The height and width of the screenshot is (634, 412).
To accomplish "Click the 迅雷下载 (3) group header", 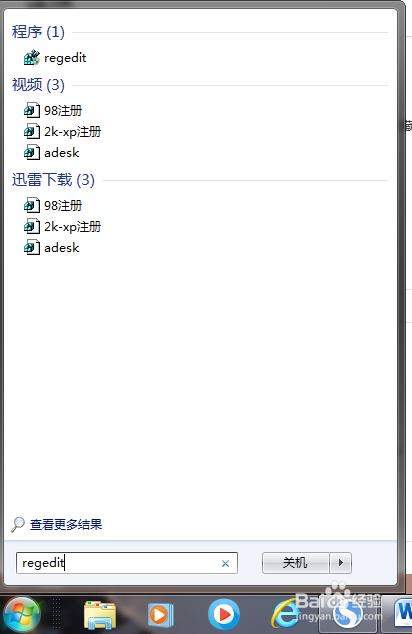I will click(53, 180).
